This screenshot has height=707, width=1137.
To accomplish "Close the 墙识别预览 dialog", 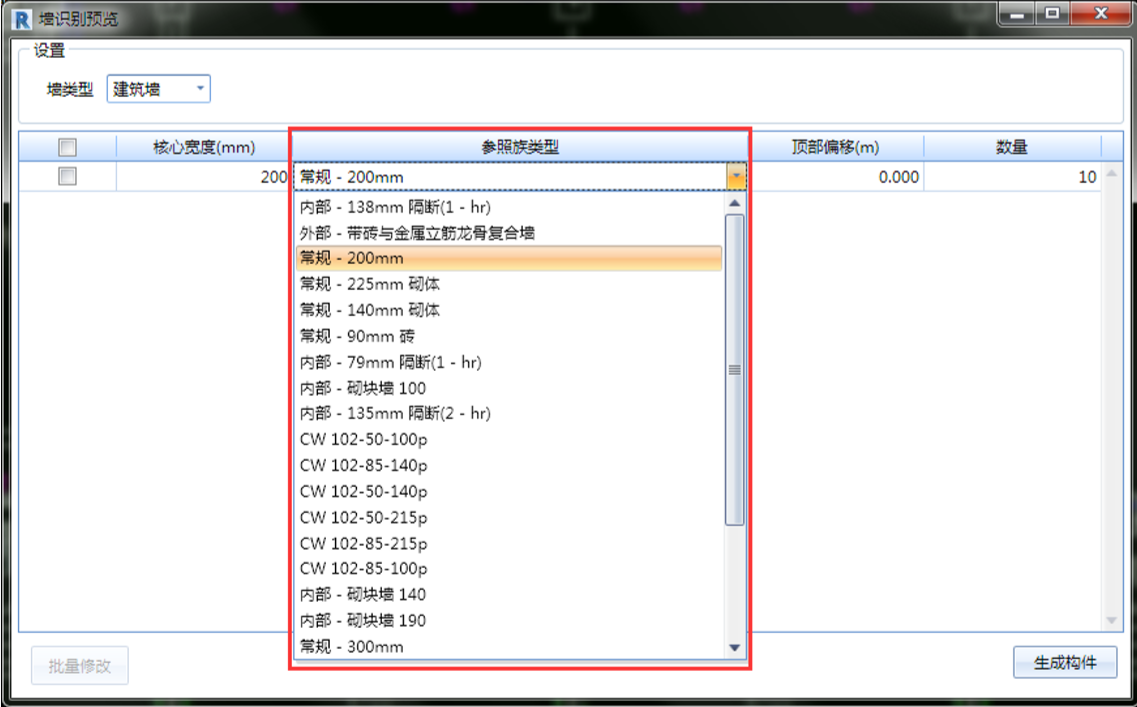I will [1101, 14].
